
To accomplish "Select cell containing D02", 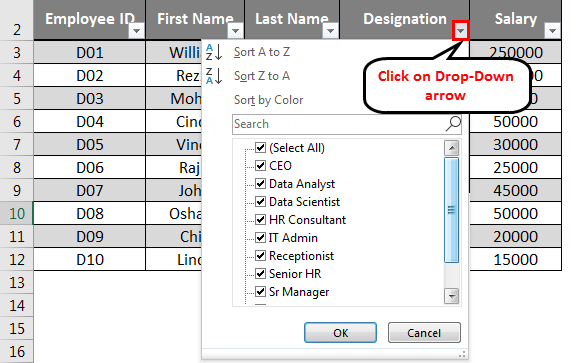I will pos(90,75).
